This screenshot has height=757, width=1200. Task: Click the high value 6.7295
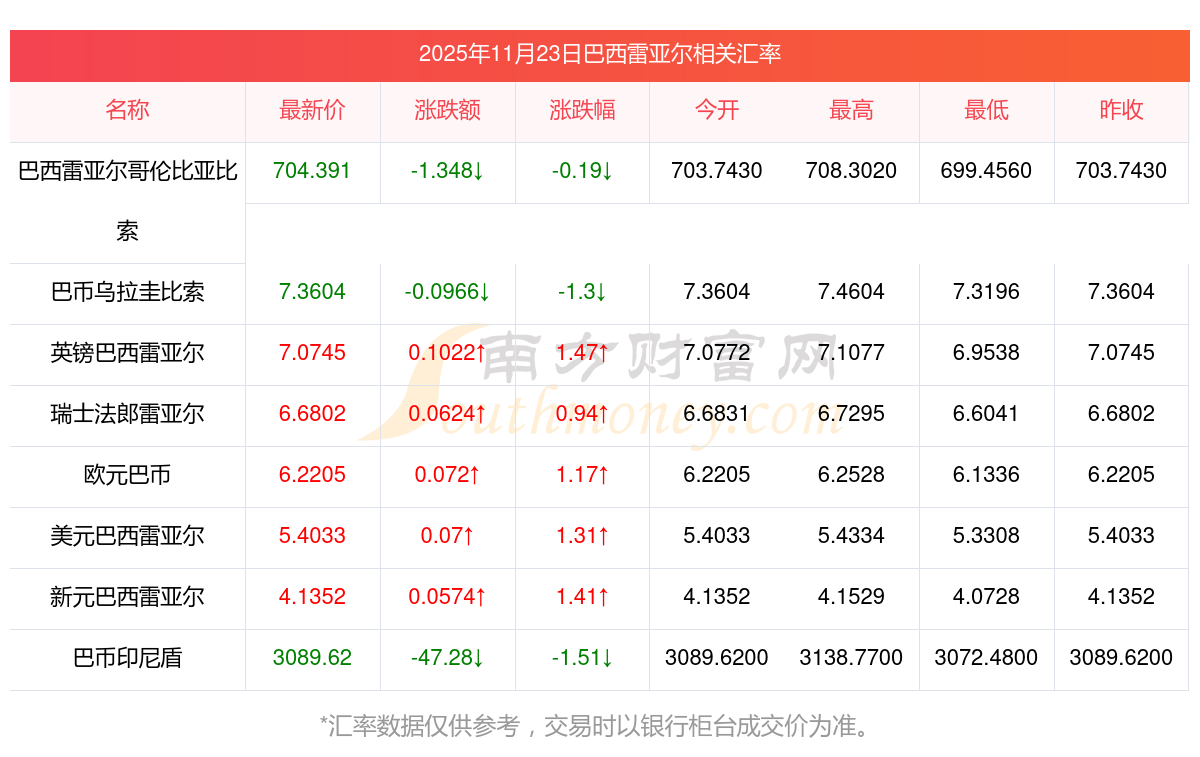pyautogui.click(x=851, y=414)
